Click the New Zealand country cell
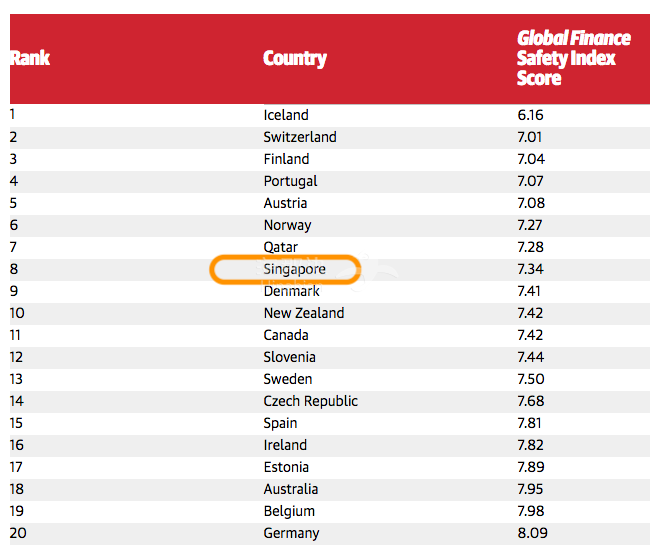 tap(304, 313)
